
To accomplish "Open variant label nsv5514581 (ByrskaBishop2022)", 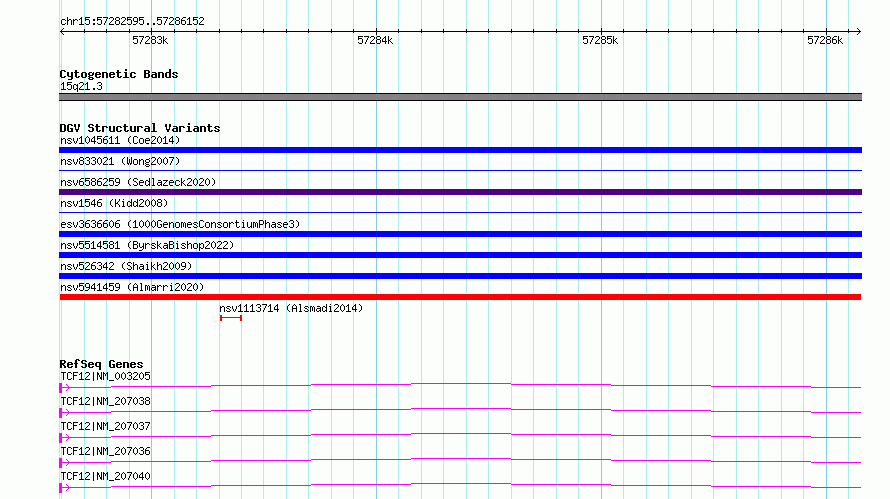I will pos(147,245).
